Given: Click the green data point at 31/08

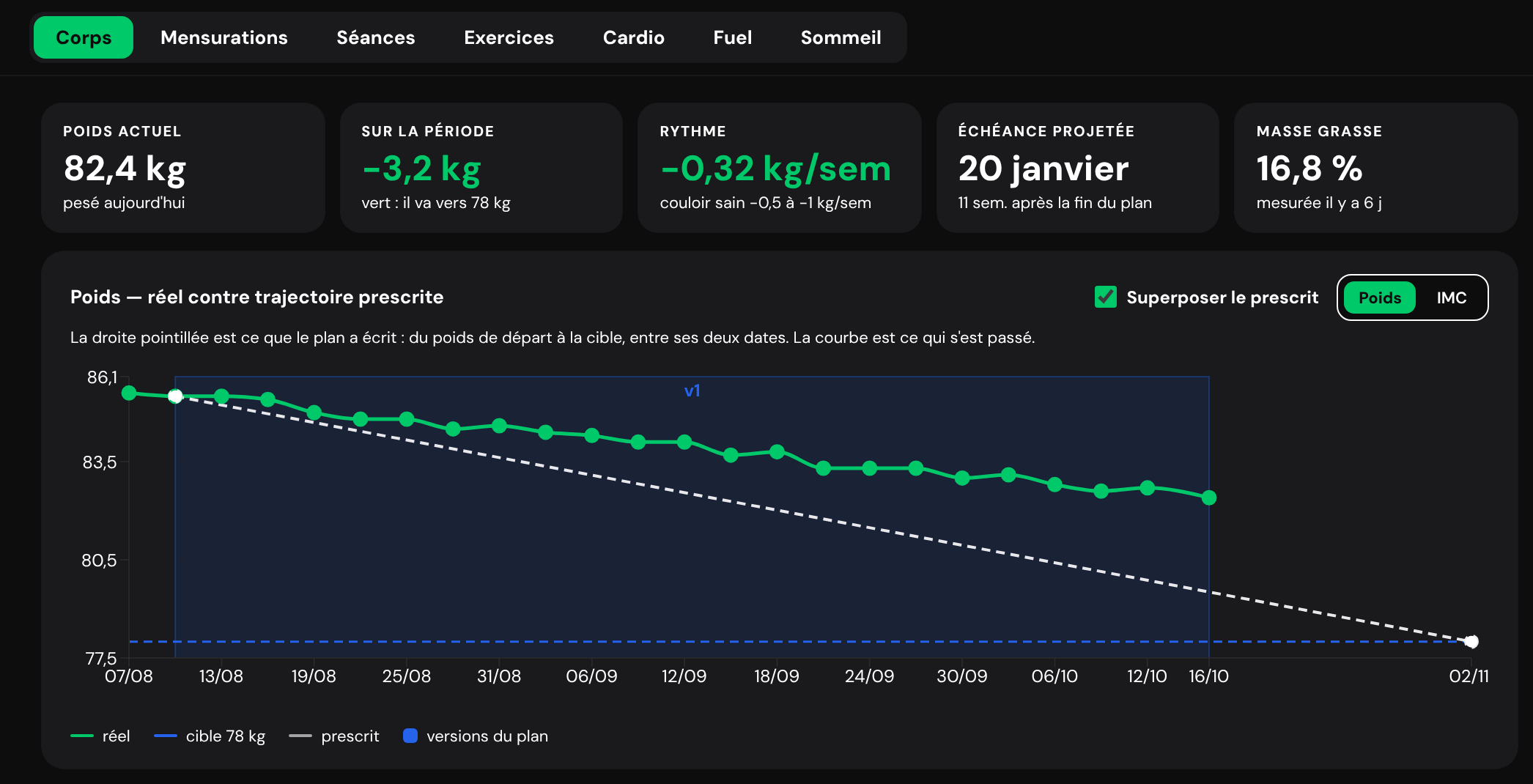Looking at the screenshot, I should pos(500,426).
